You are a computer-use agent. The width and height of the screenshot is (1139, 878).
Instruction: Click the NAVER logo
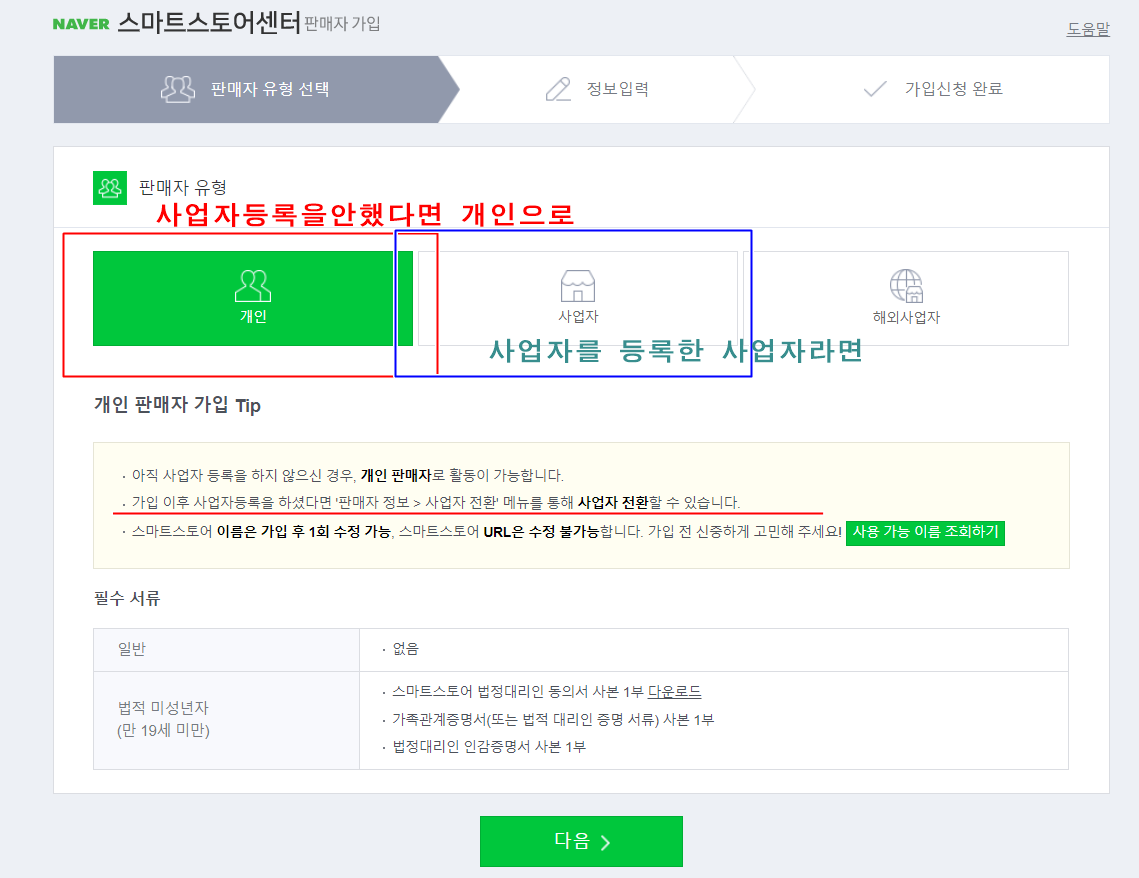click(x=81, y=24)
